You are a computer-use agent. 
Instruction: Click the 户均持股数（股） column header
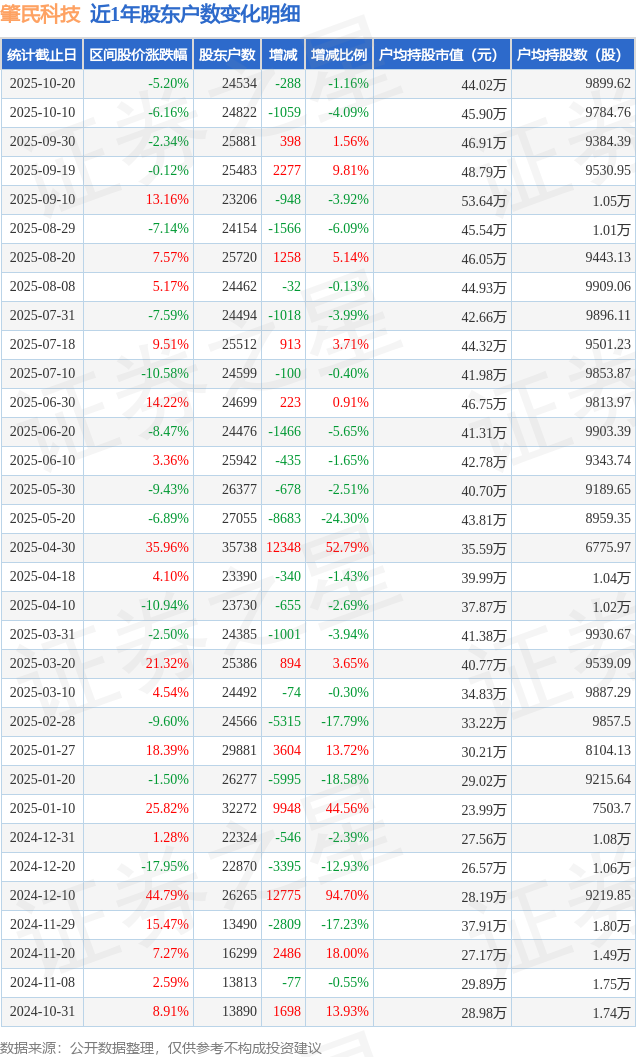(572, 55)
